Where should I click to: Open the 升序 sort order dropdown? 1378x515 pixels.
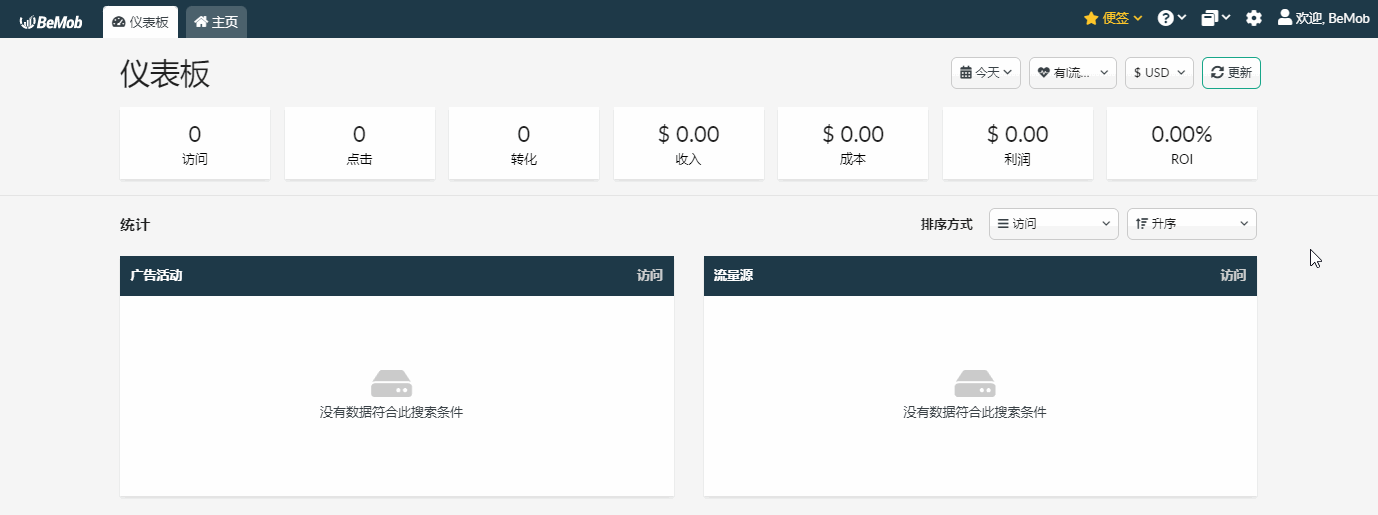1191,224
